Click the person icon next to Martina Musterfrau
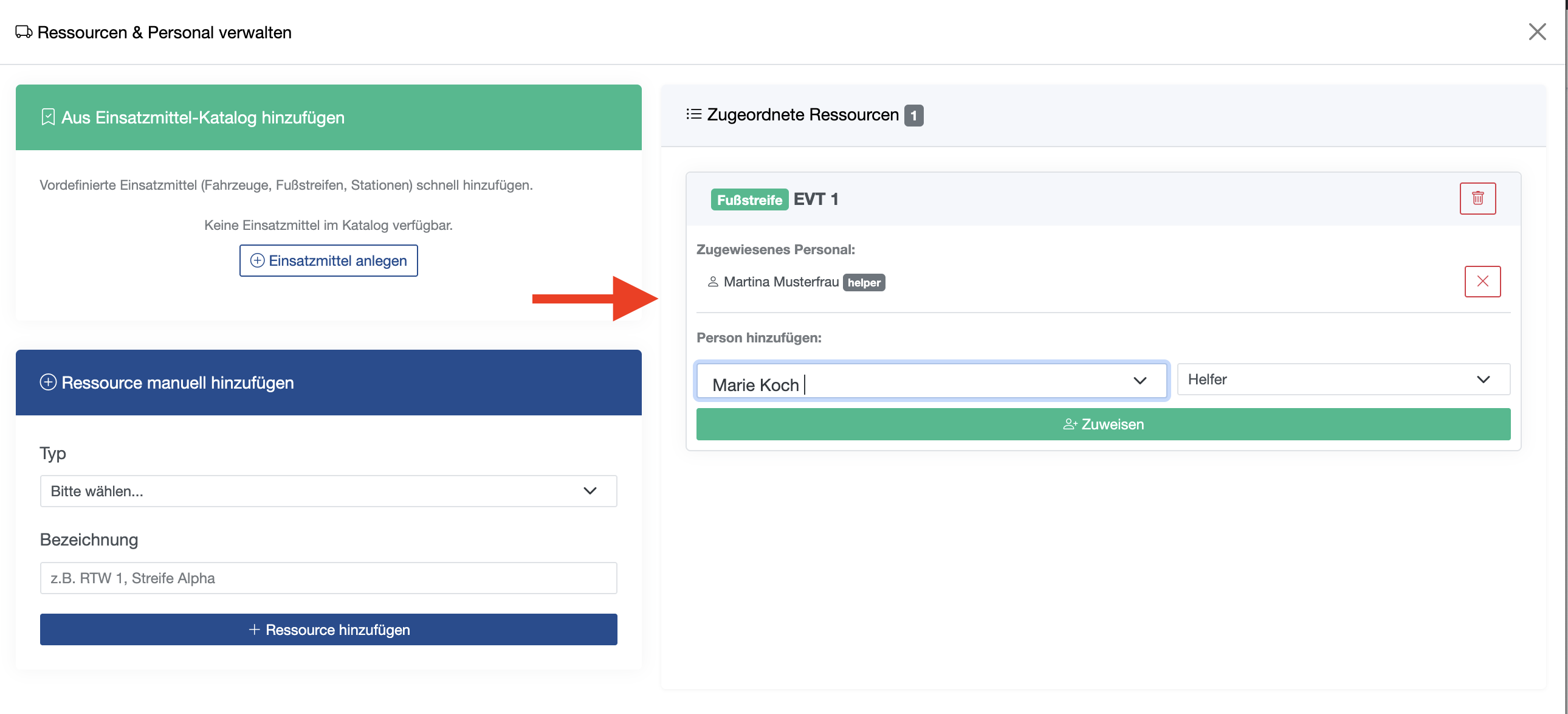This screenshot has height=714, width=1568. click(713, 282)
